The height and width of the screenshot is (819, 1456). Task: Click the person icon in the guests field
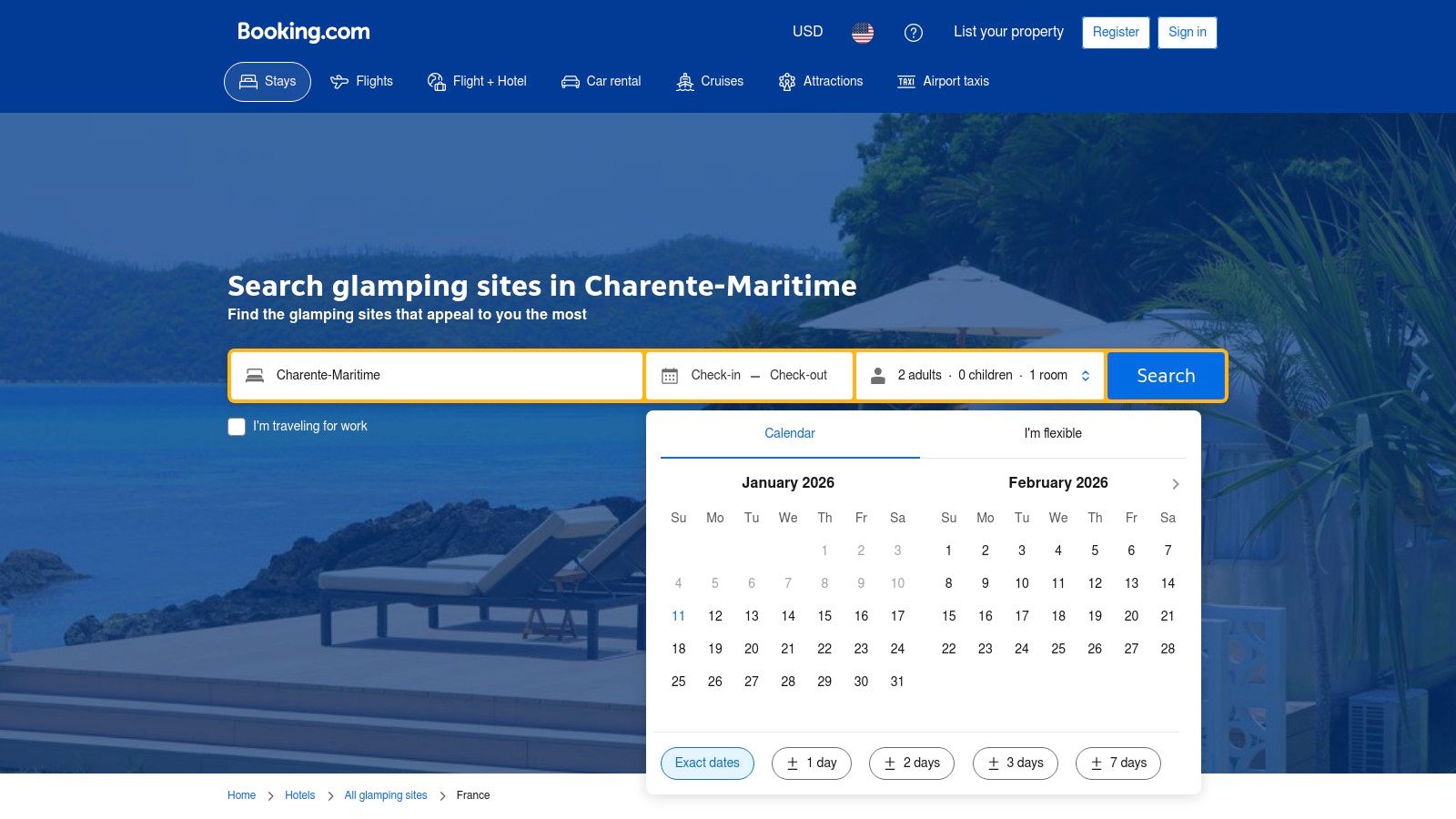point(878,376)
